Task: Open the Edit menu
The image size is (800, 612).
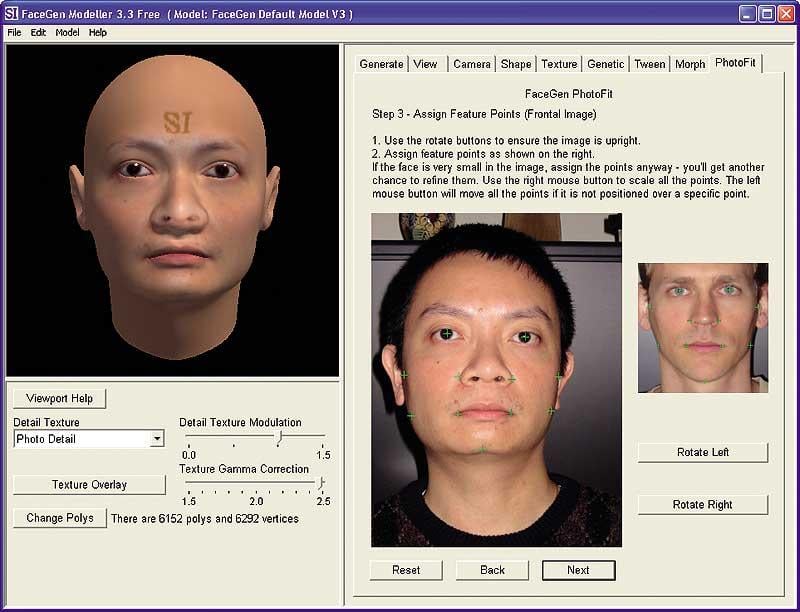Action: coord(38,33)
